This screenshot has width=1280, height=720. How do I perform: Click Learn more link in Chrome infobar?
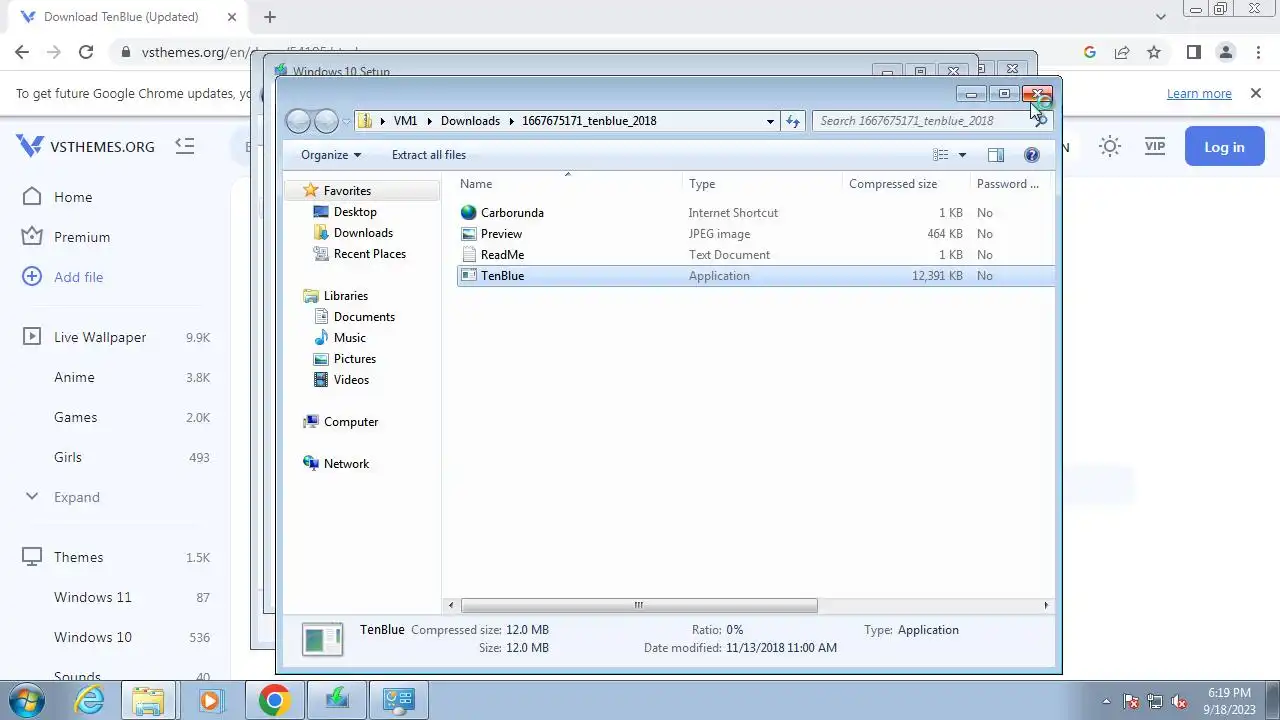pyautogui.click(x=1199, y=94)
